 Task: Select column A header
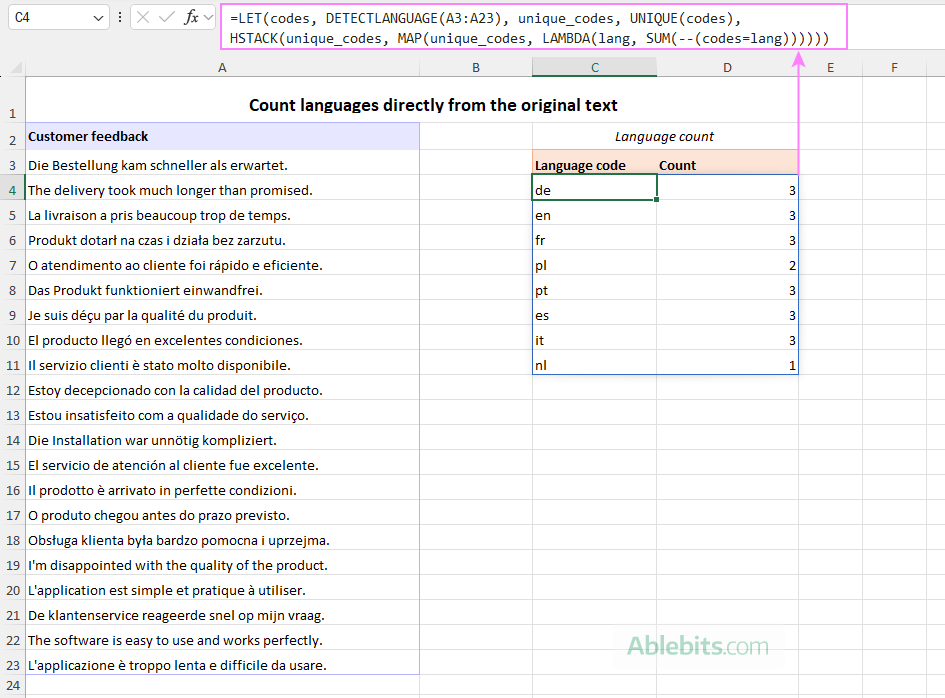pos(222,68)
